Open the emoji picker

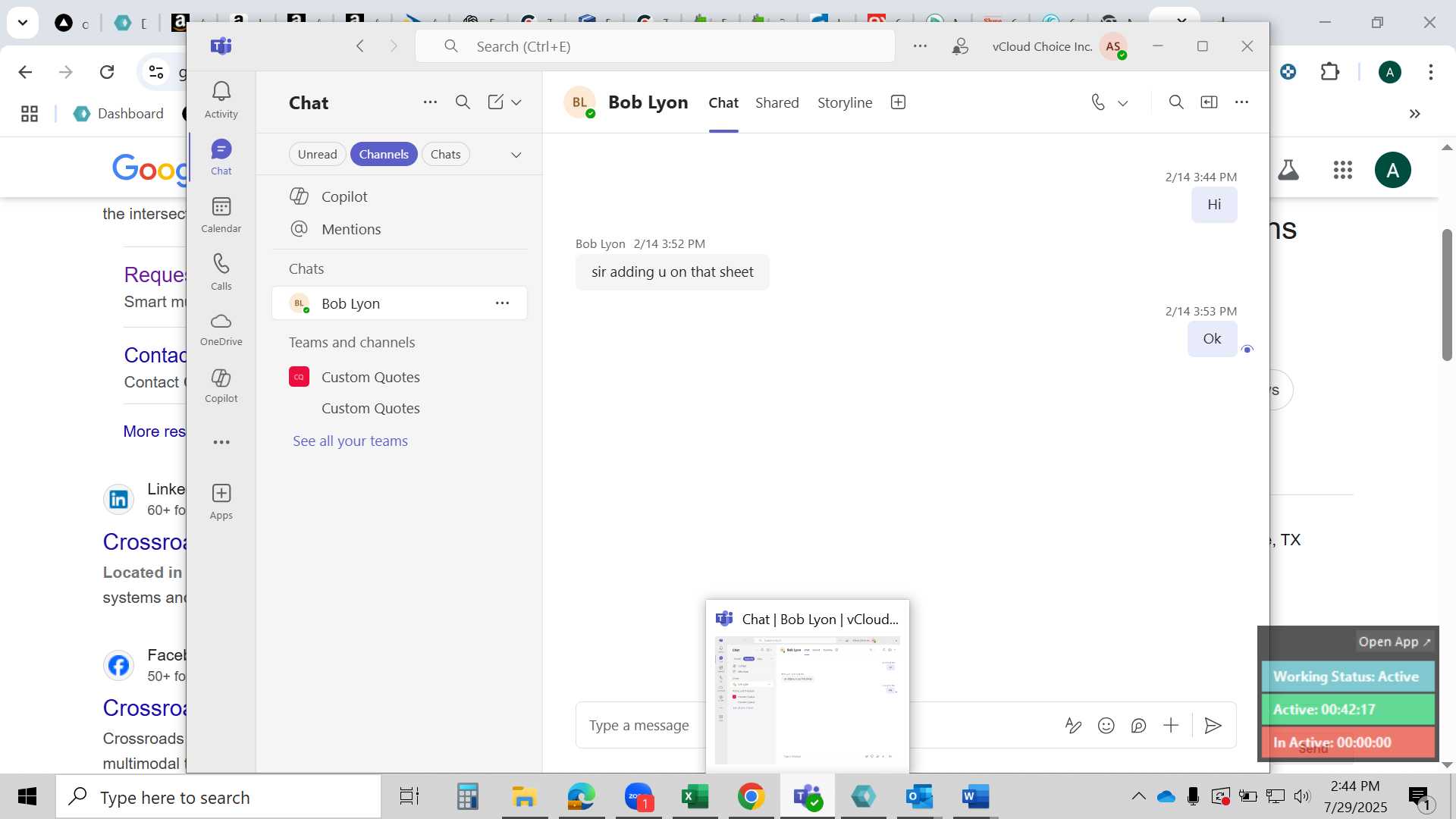pos(1106,726)
